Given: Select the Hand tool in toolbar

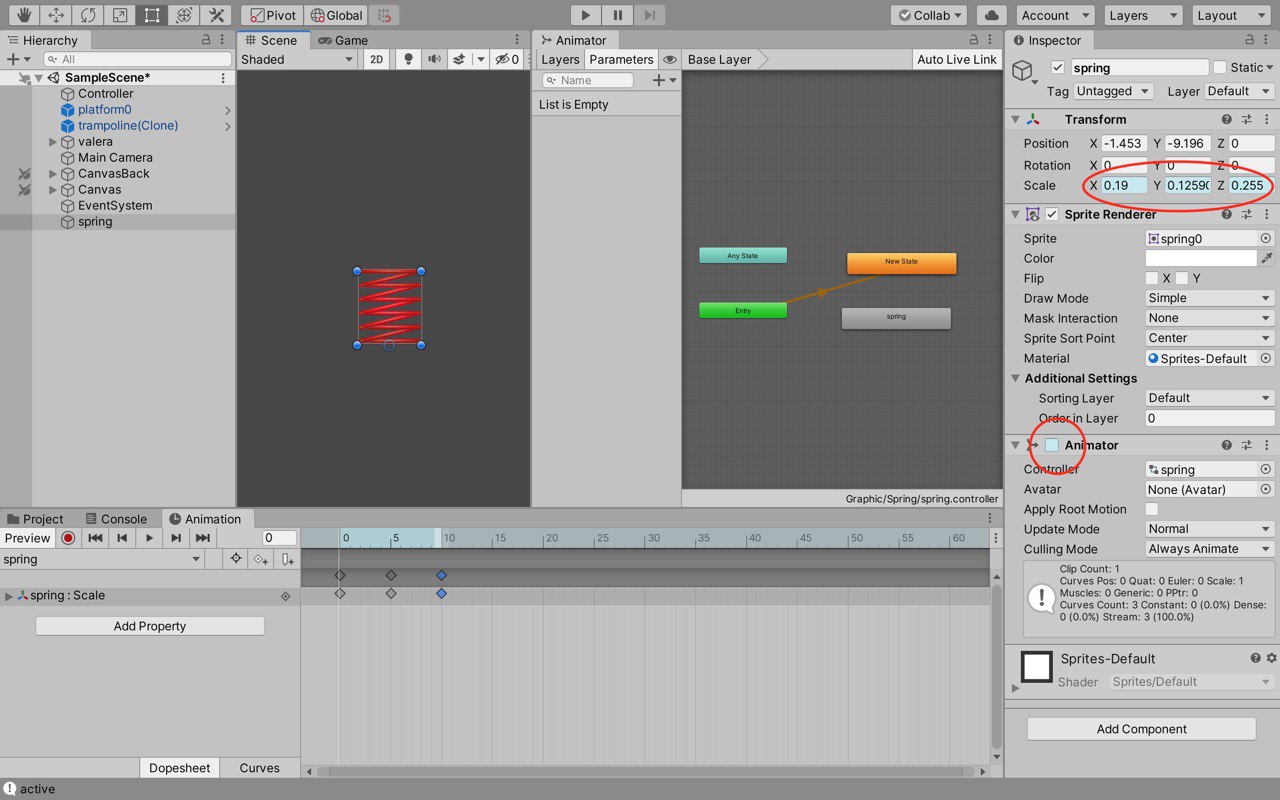Looking at the screenshot, I should click(x=23, y=15).
